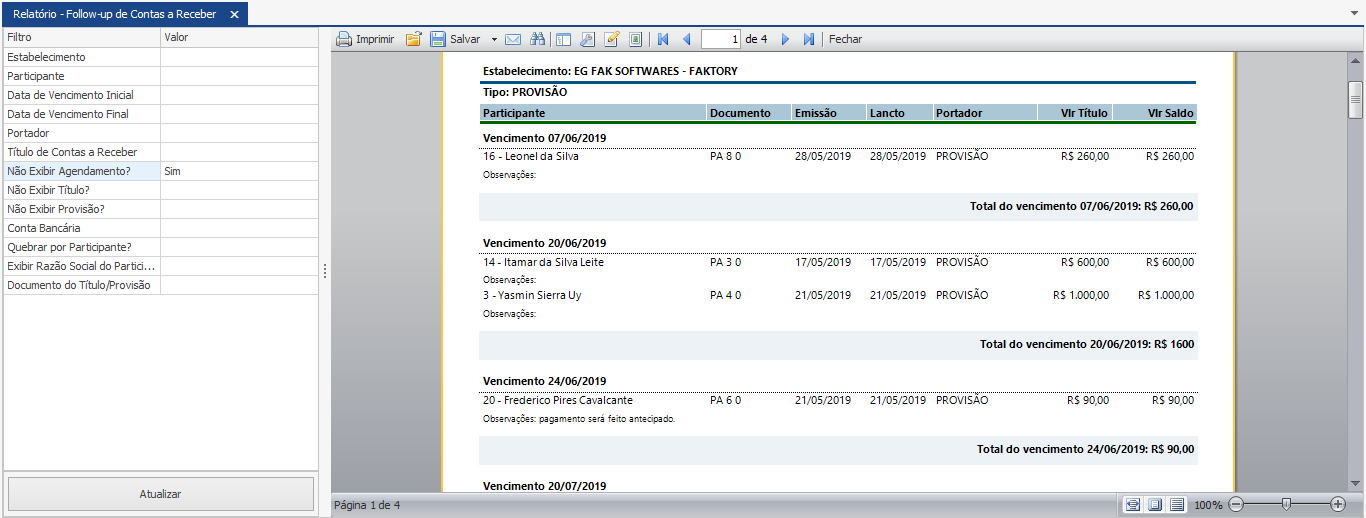Open the tab list arrow at top right
This screenshot has width=1366, height=518.
[1354, 14]
